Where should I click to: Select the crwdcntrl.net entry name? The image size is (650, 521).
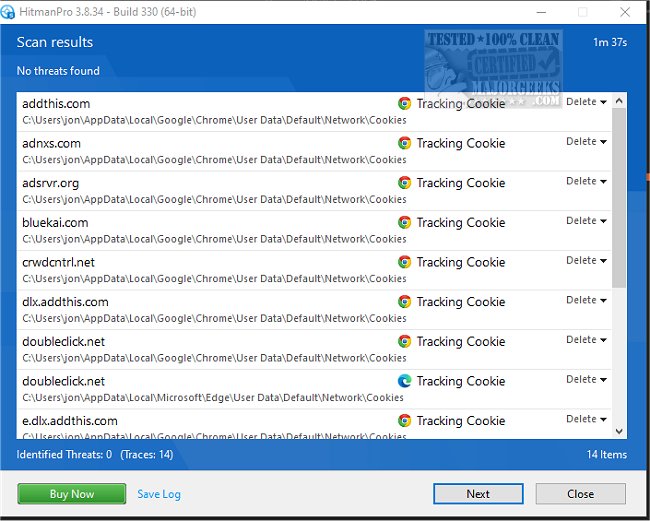pyautogui.click(x=58, y=262)
